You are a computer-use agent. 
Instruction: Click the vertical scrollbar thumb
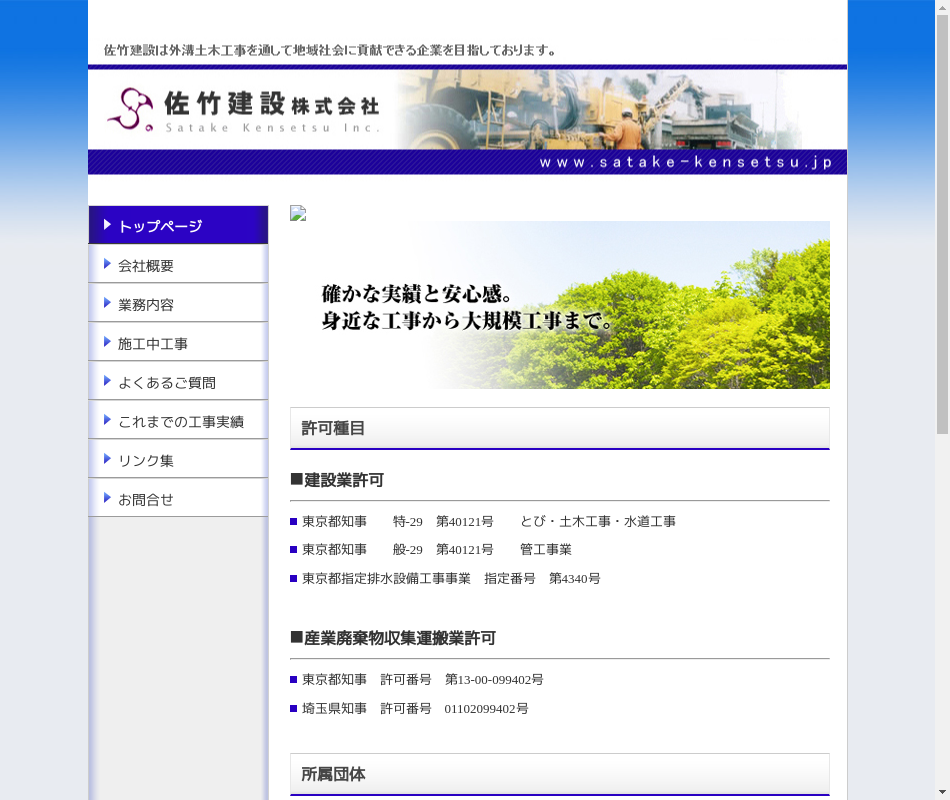coord(942,220)
